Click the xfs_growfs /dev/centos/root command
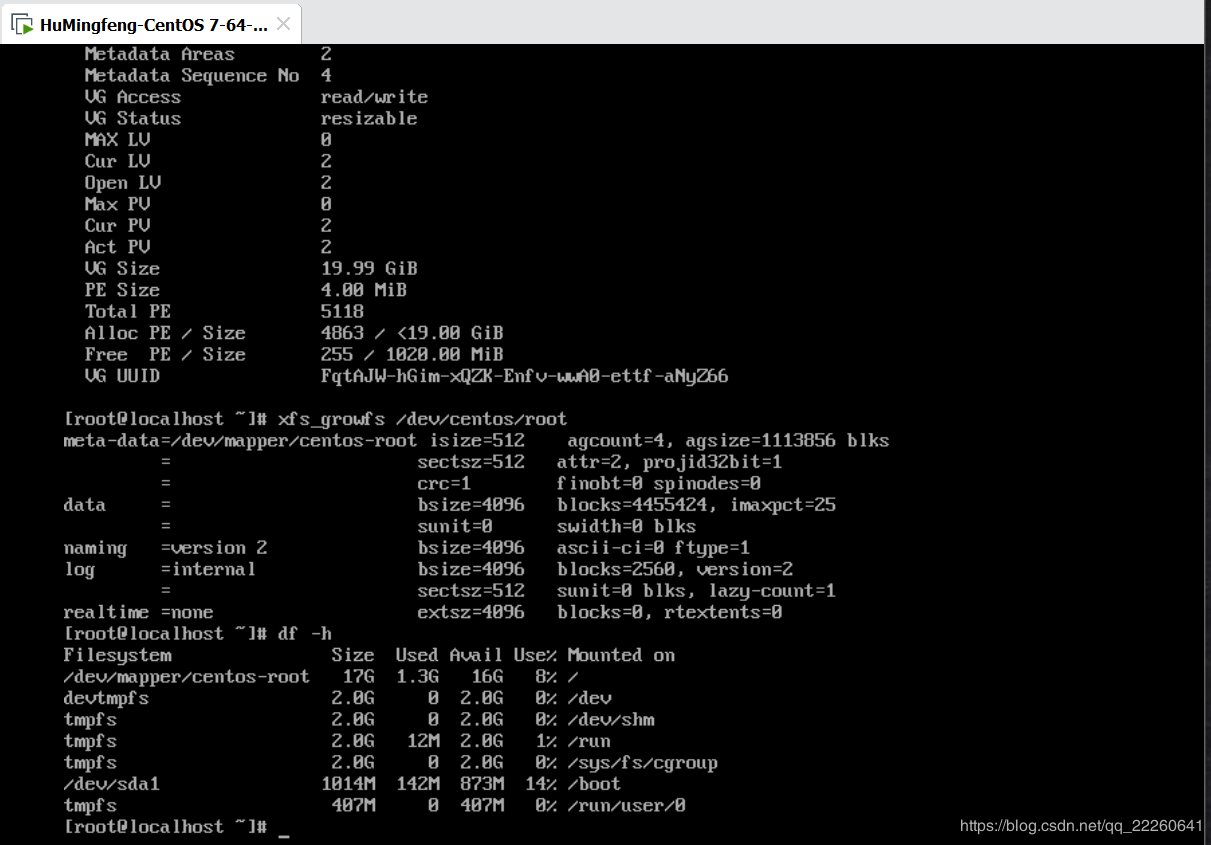1211x845 pixels. click(422, 419)
